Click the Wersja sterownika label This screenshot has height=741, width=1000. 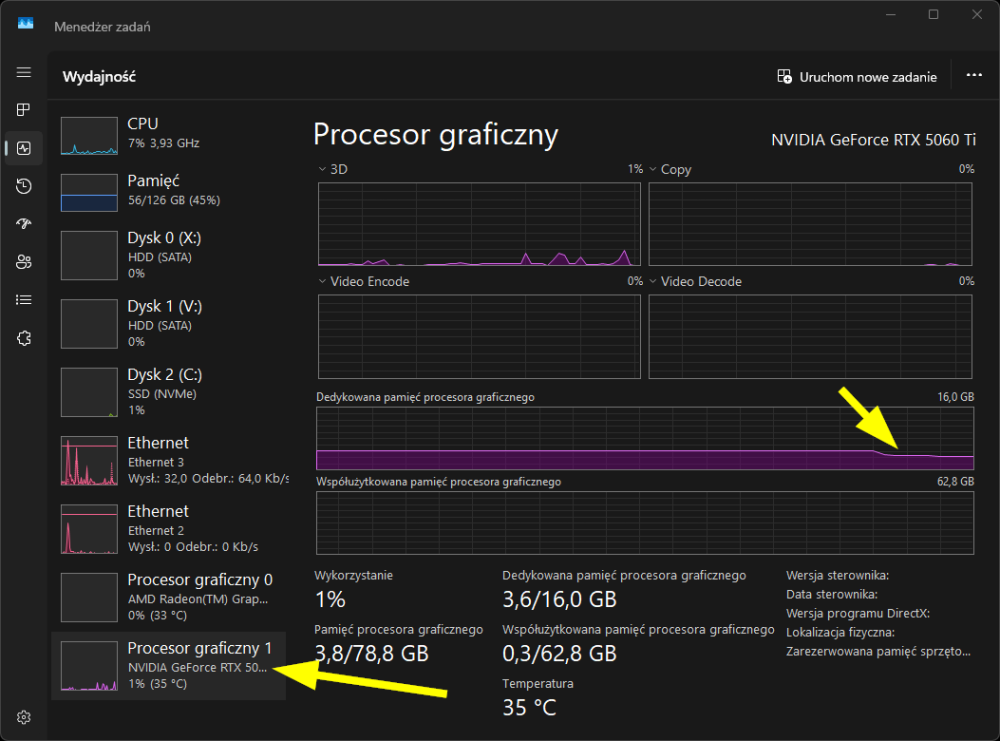[x=837, y=575]
